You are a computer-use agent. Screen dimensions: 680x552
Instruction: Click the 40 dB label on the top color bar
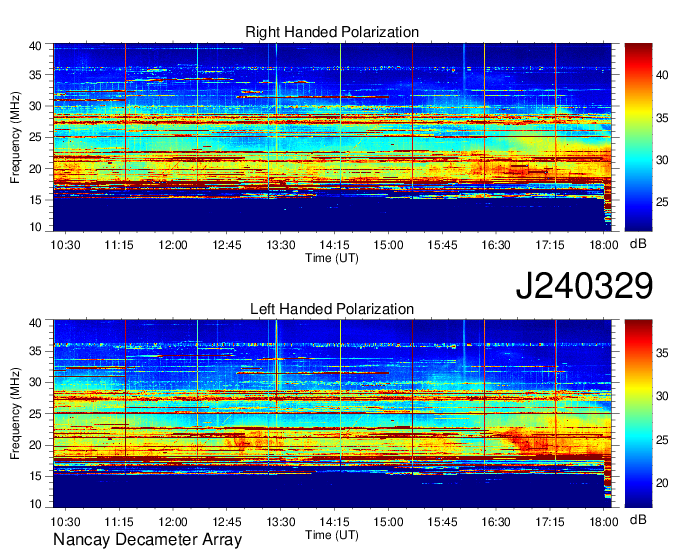click(x=662, y=75)
